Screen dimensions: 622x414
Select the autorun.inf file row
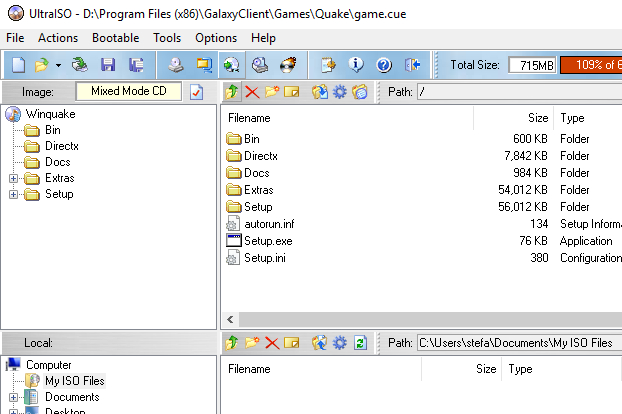[x=422, y=224]
